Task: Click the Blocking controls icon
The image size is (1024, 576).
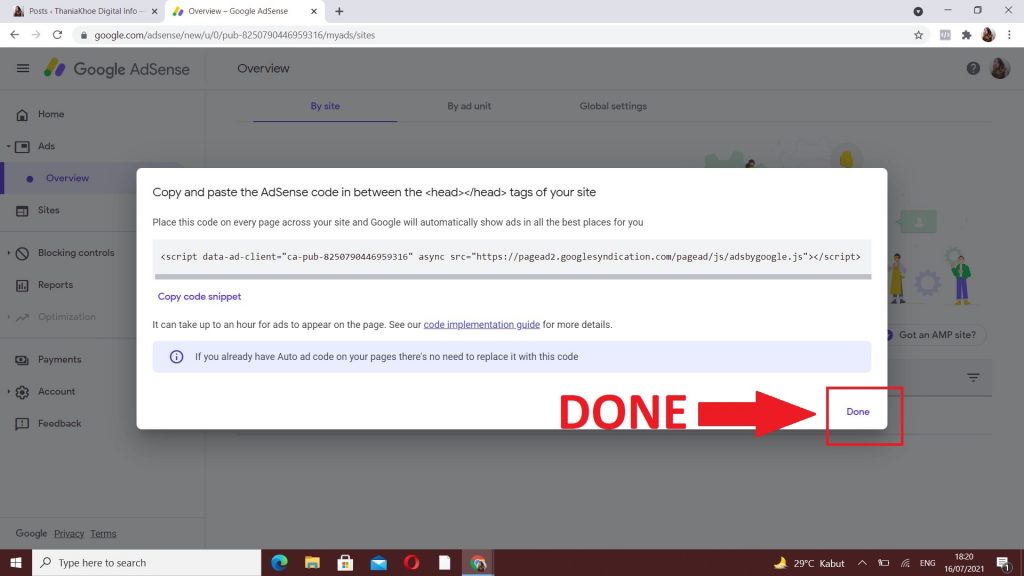Action: [22, 253]
